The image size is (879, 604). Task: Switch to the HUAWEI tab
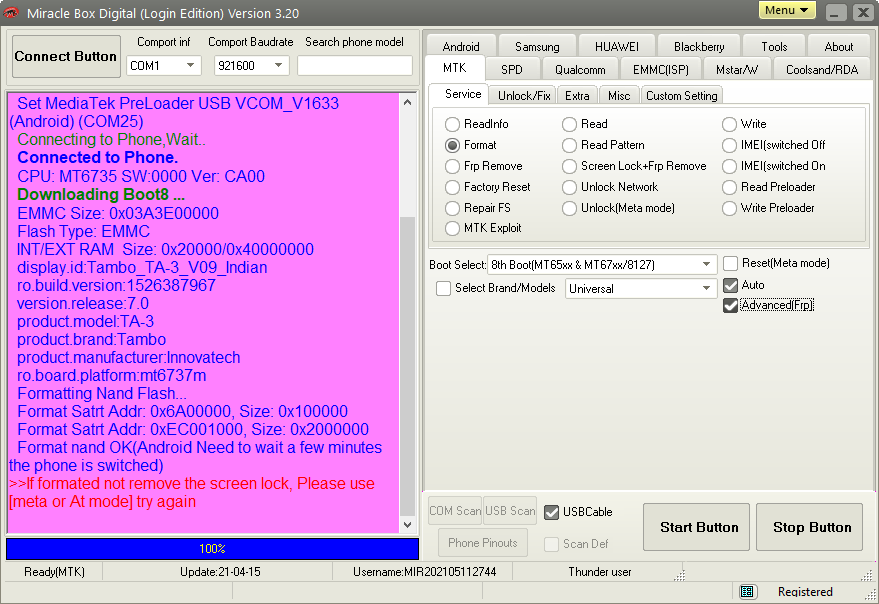617,47
